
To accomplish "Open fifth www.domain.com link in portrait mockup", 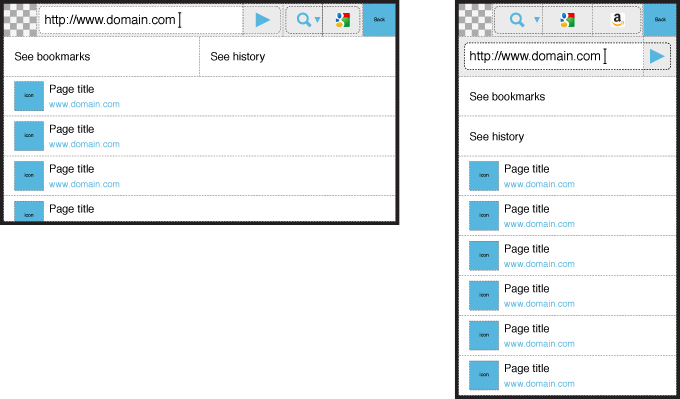I will pyautogui.click(x=539, y=343).
